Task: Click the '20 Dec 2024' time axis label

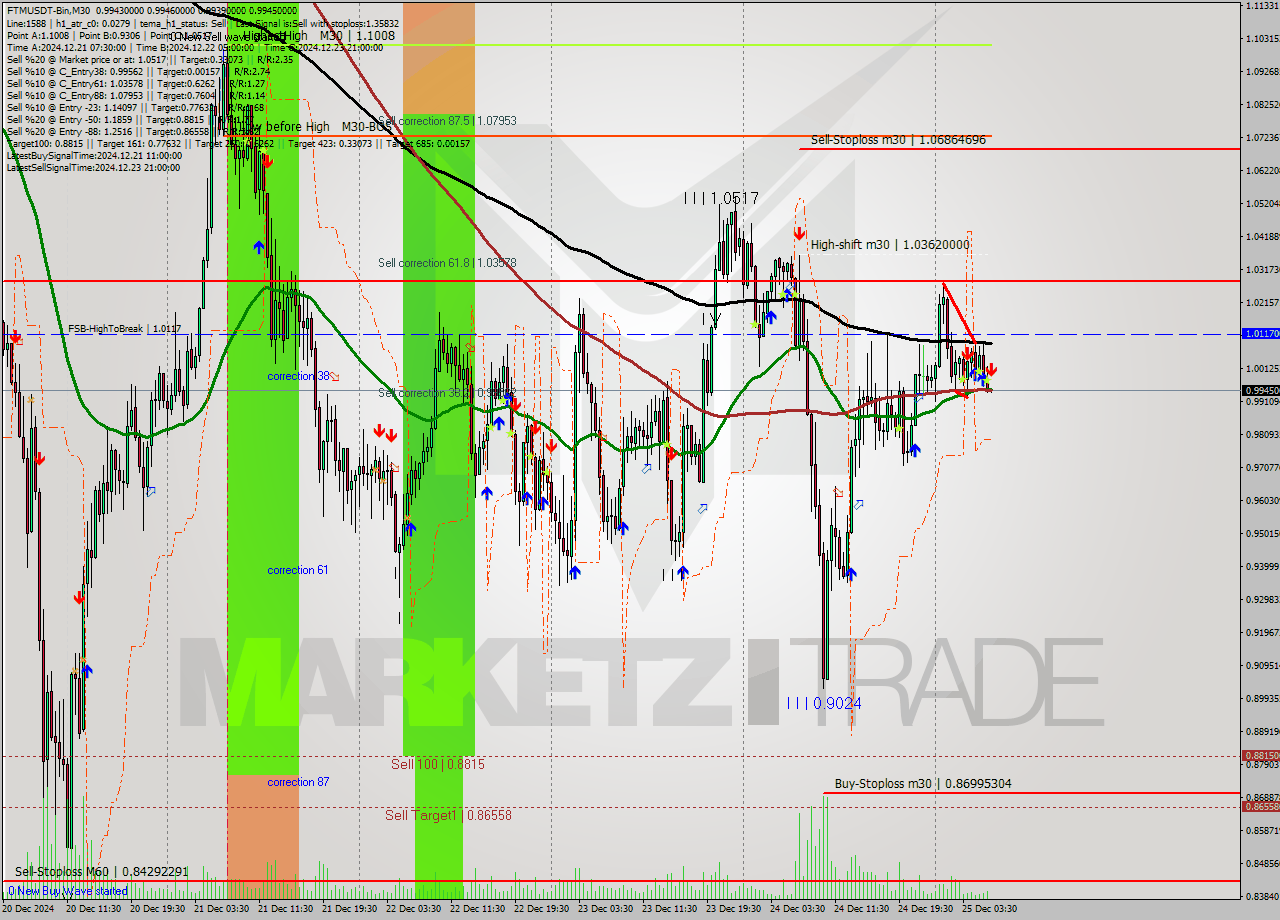Action: tap(29, 910)
